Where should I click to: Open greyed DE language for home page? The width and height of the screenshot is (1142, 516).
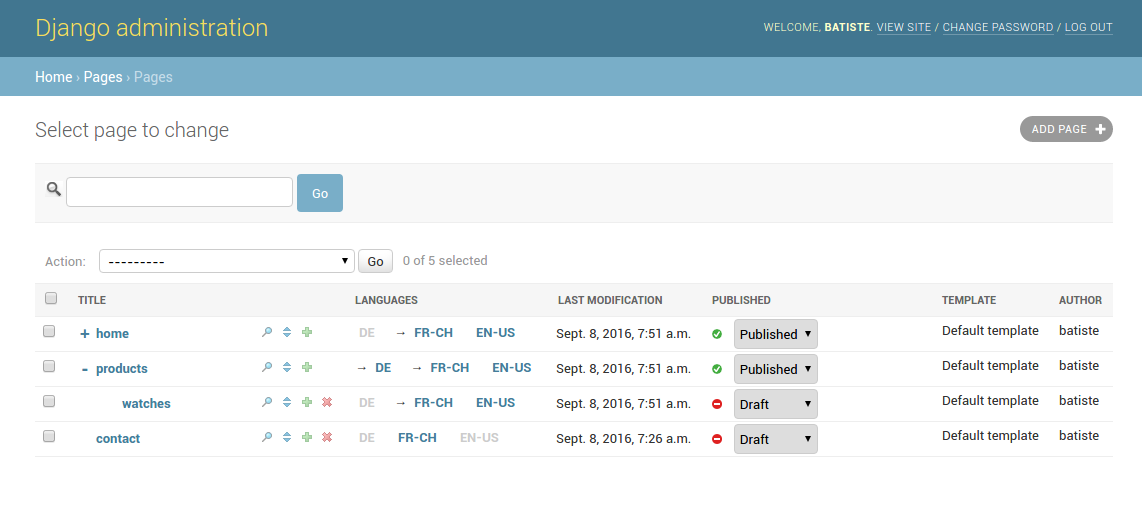point(367,333)
